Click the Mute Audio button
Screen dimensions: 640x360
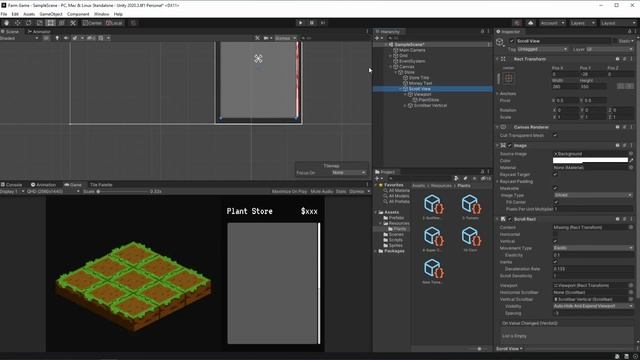click(322, 191)
